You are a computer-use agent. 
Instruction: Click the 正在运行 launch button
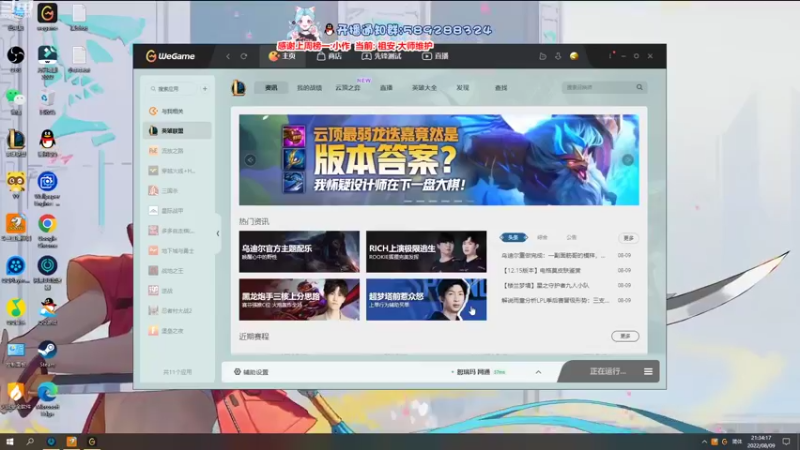point(607,371)
